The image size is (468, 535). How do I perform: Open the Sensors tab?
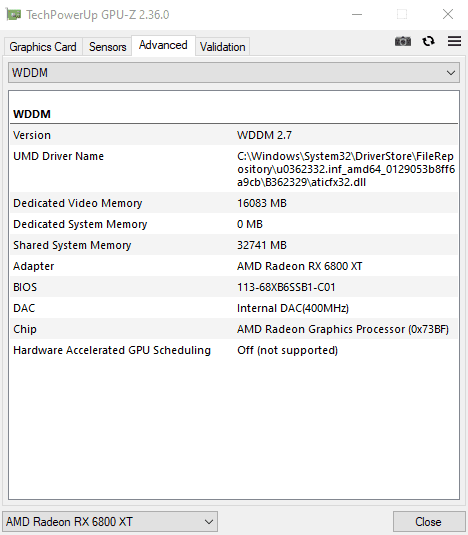[107, 47]
